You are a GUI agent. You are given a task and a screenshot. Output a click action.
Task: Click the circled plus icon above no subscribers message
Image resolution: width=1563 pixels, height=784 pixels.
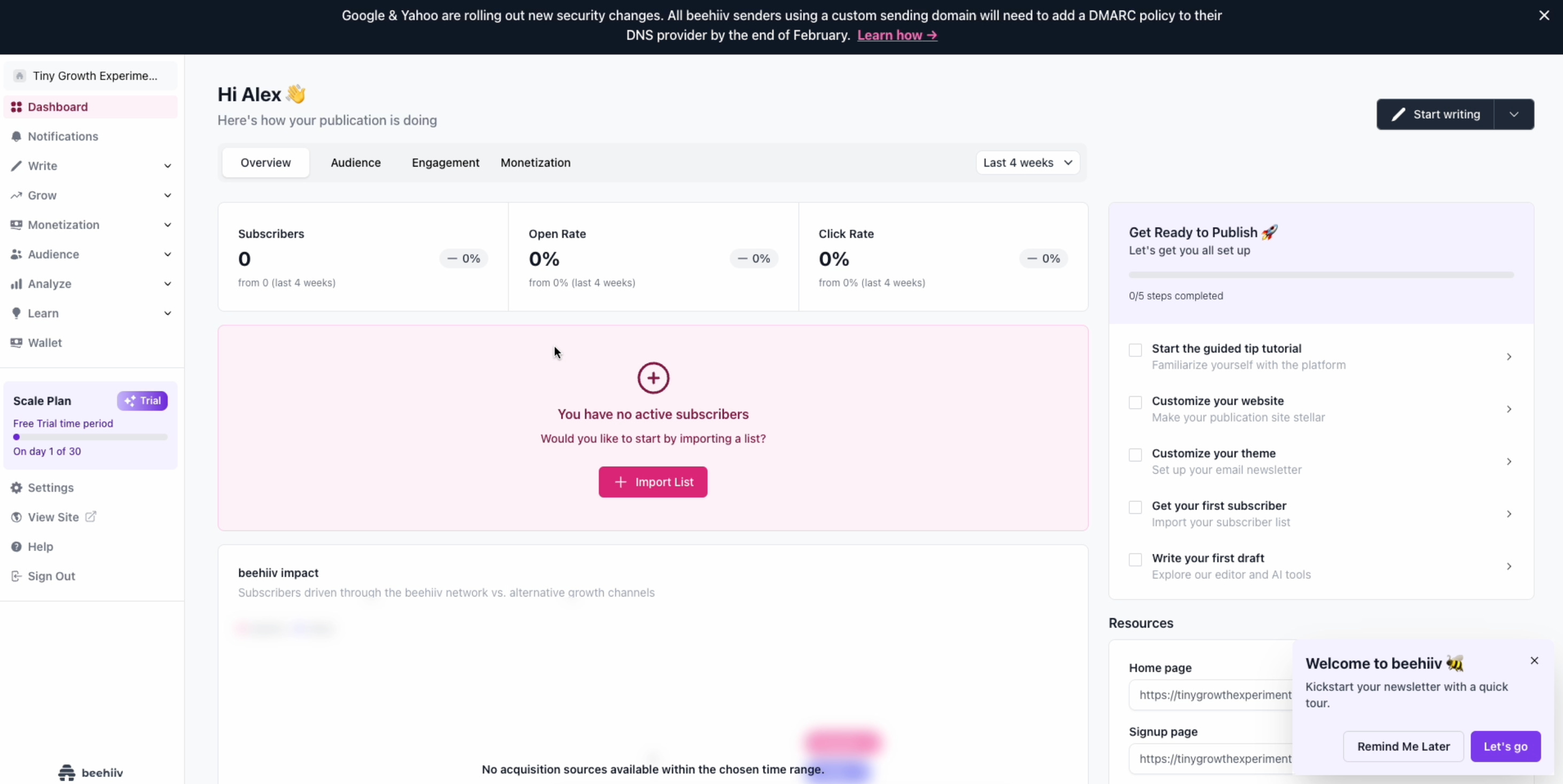point(653,378)
